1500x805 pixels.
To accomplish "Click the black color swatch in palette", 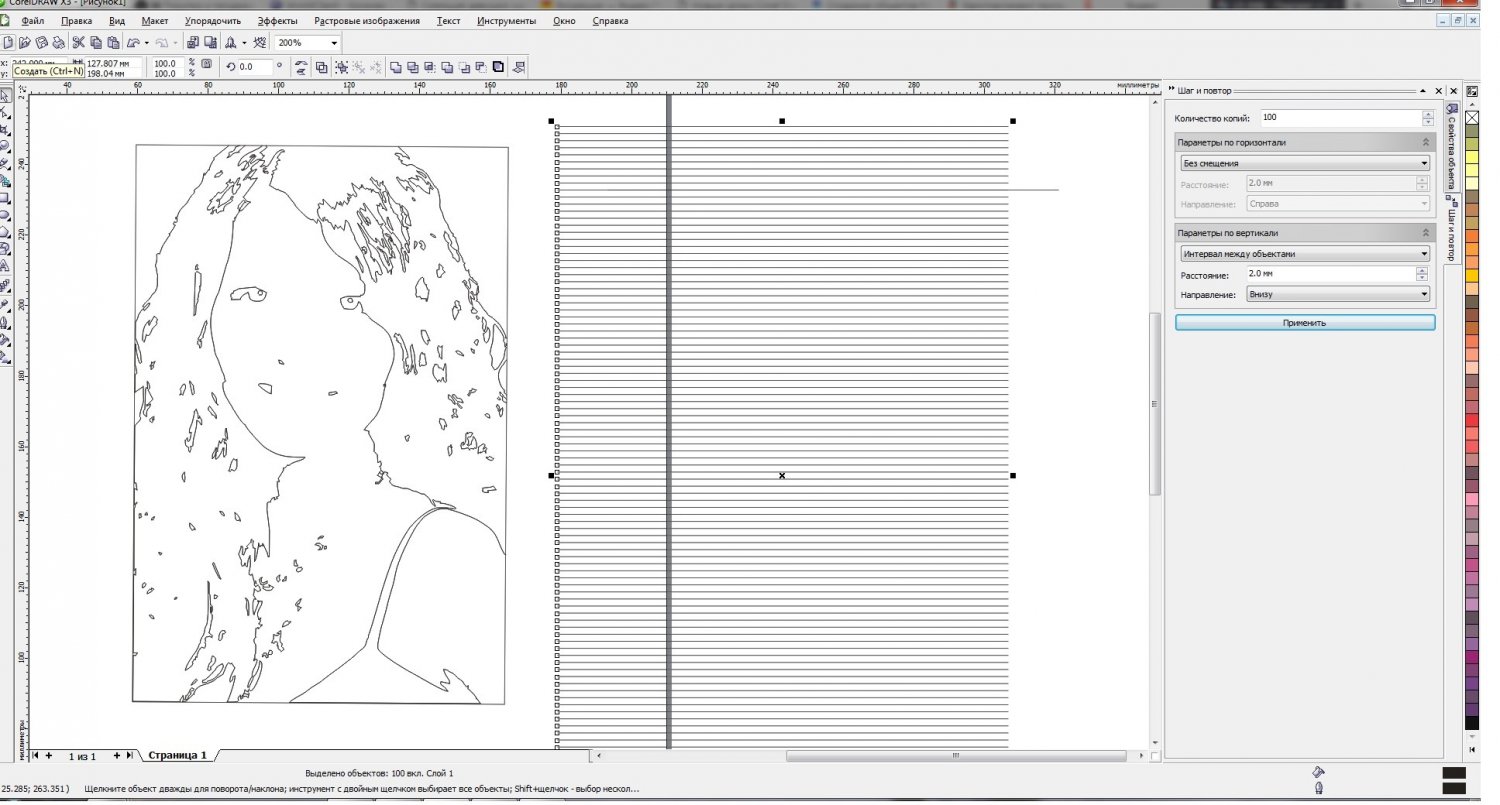I will tap(1472, 722).
